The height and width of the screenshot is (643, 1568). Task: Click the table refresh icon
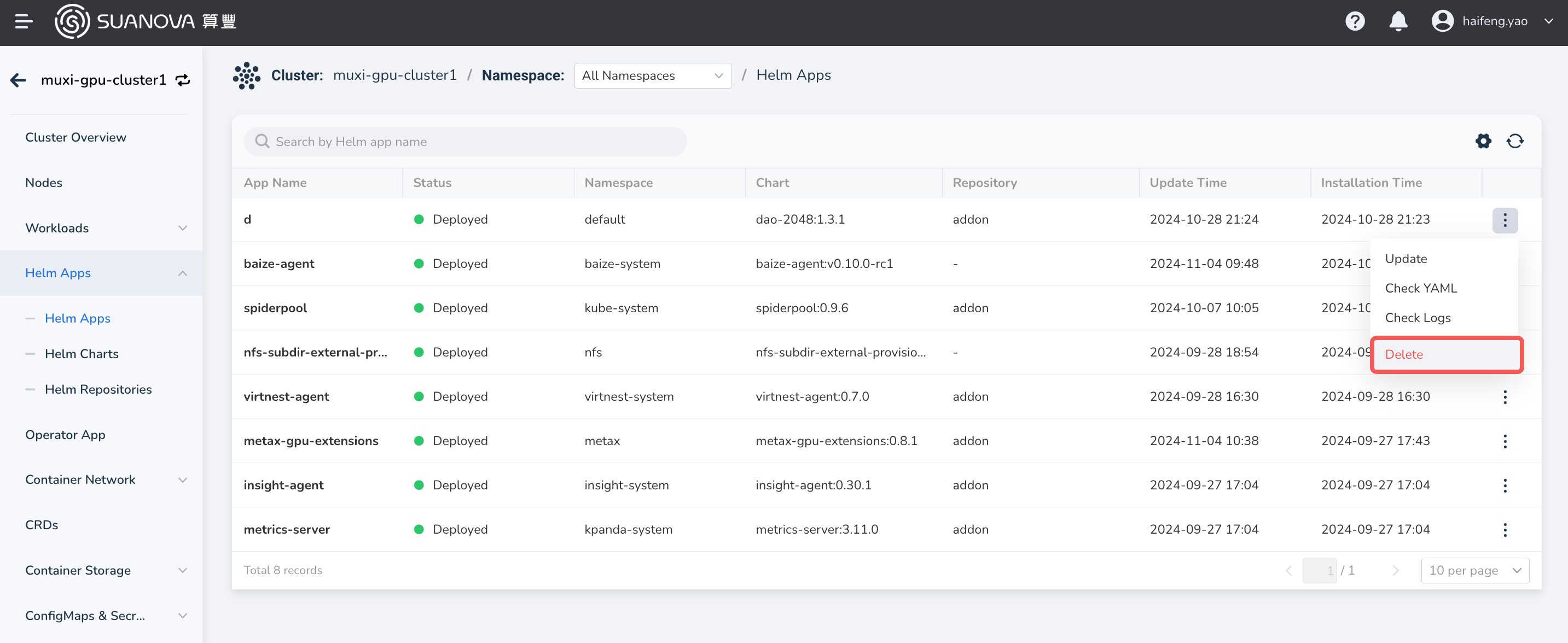pos(1516,140)
